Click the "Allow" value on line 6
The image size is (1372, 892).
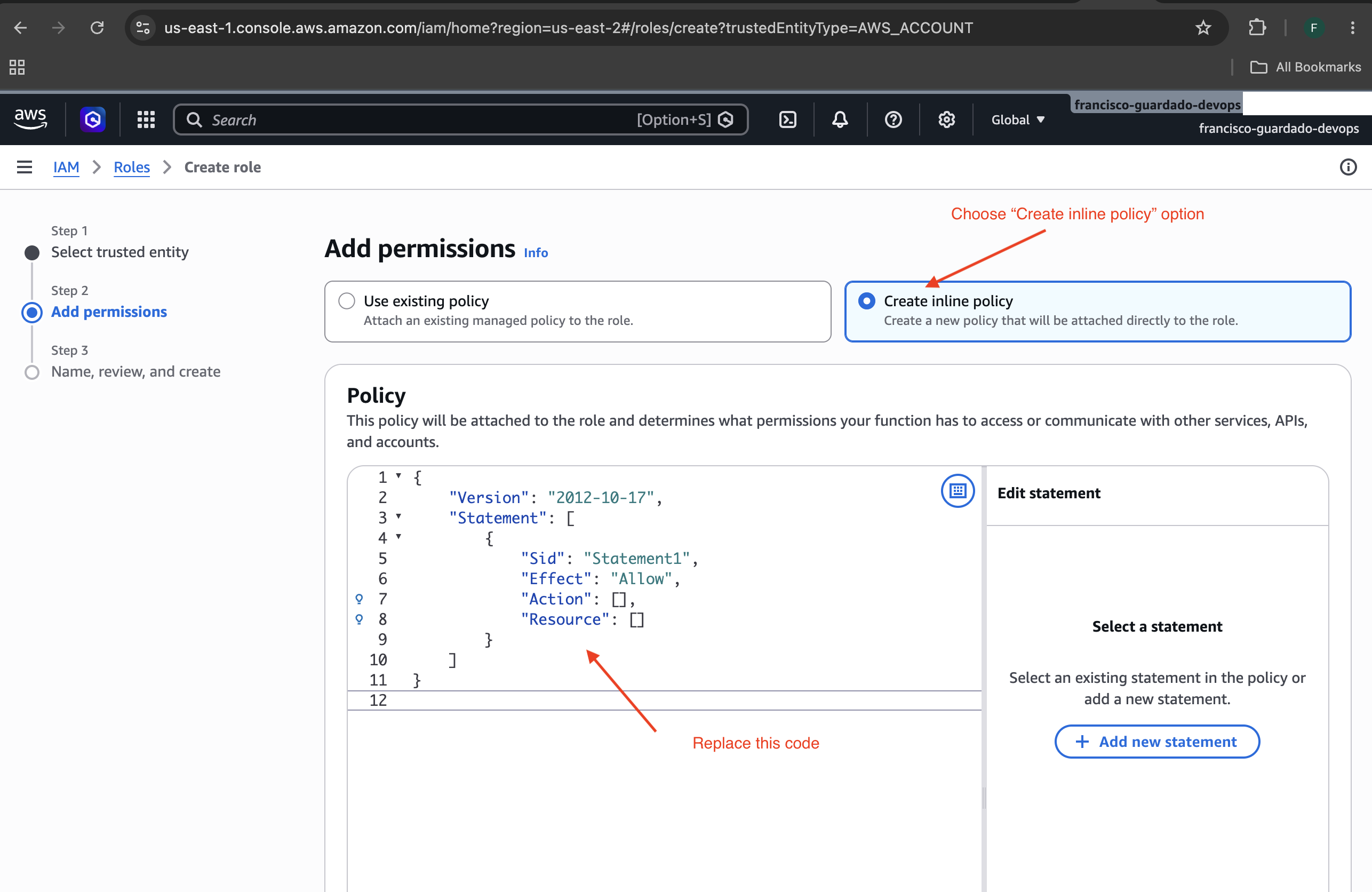(x=641, y=578)
